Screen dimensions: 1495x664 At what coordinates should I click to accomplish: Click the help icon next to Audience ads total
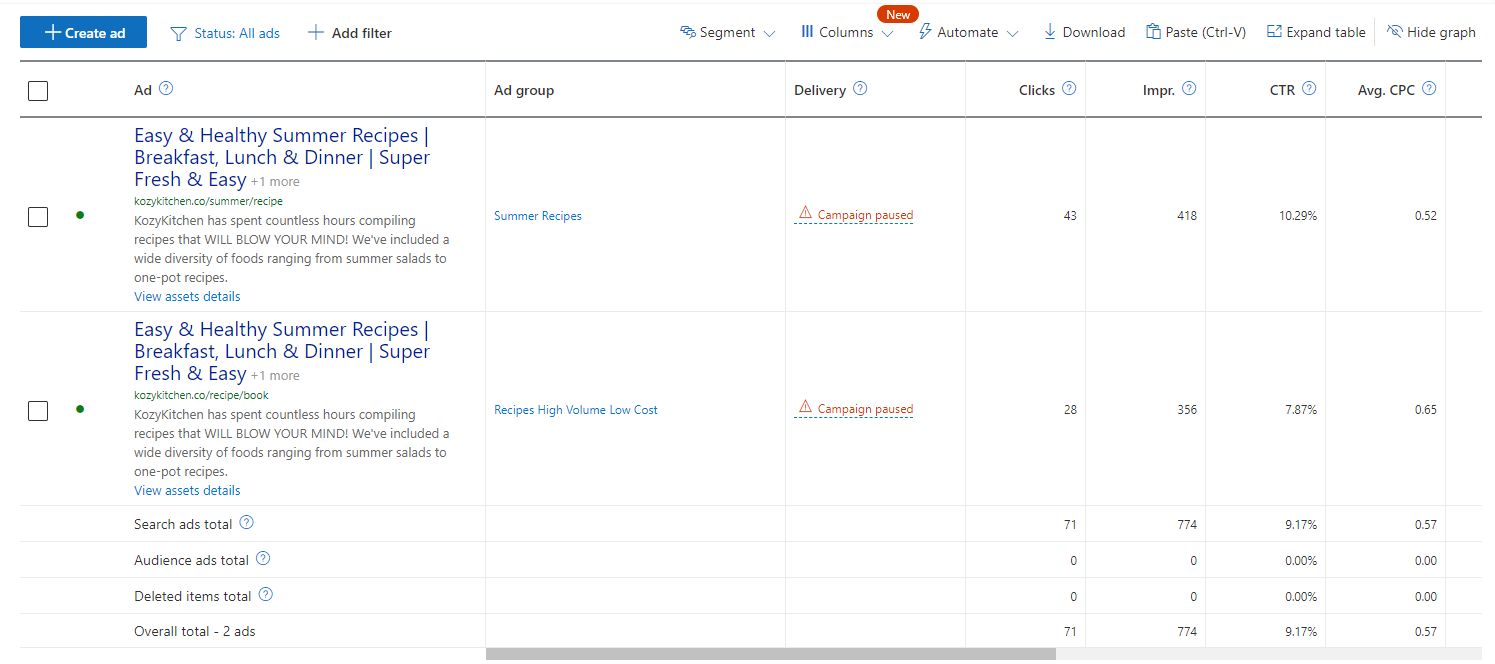pos(263,559)
